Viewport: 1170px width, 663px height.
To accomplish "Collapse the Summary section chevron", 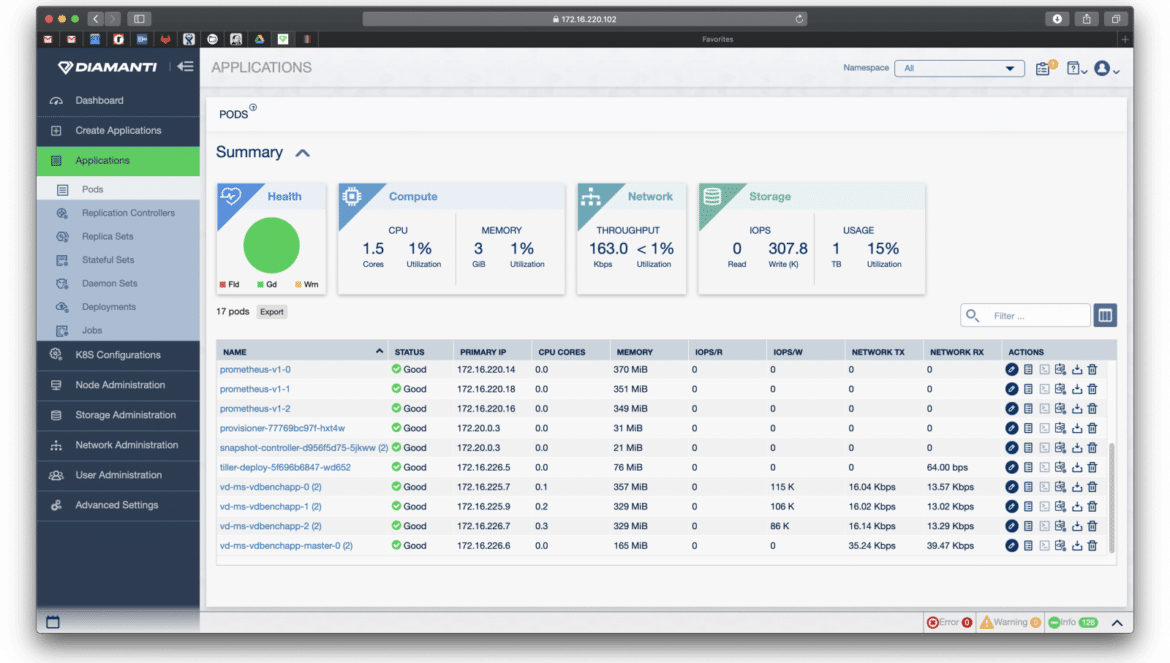I will pos(302,153).
